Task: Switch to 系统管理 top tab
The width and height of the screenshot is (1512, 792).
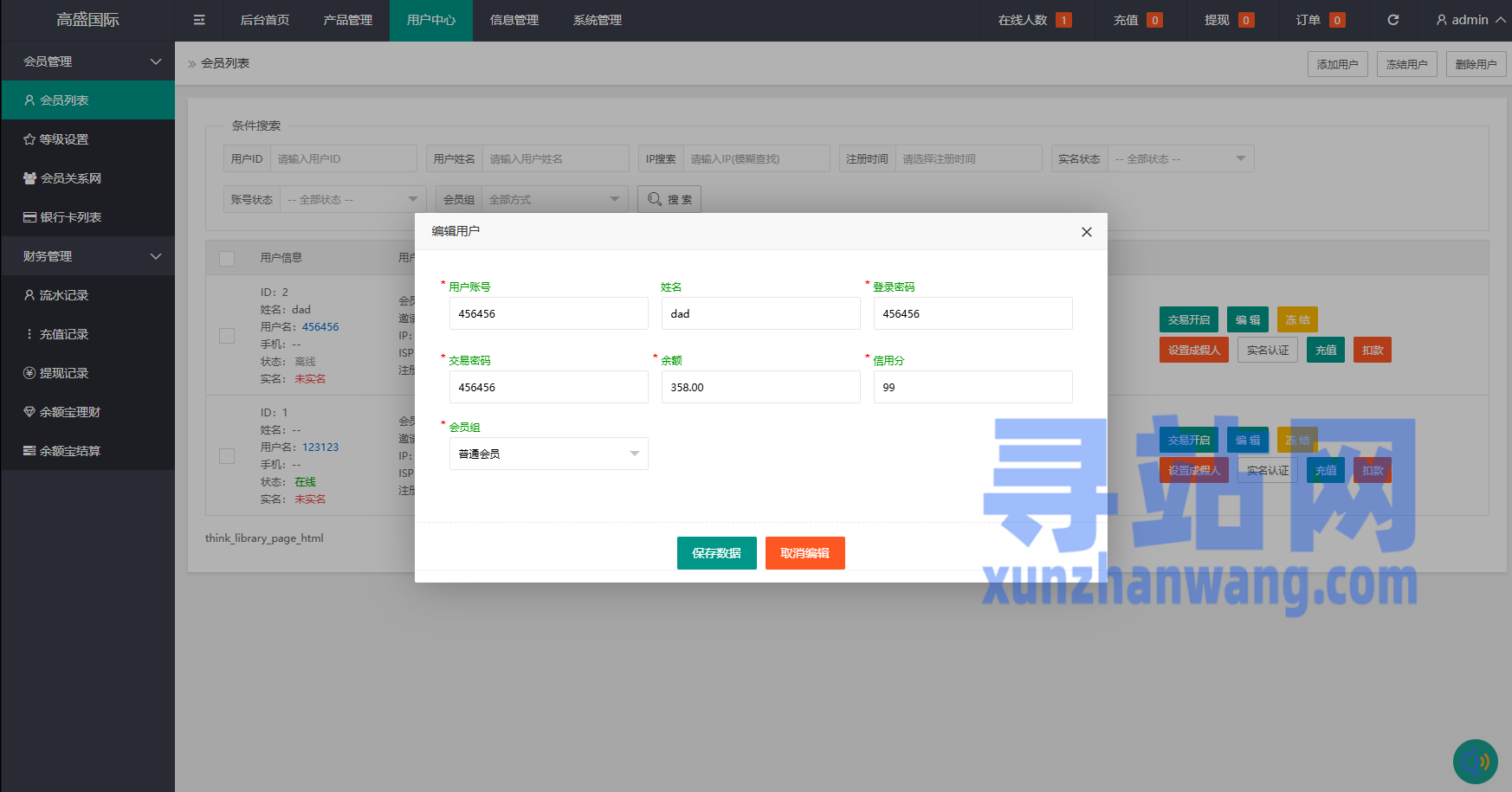Action: coord(597,20)
